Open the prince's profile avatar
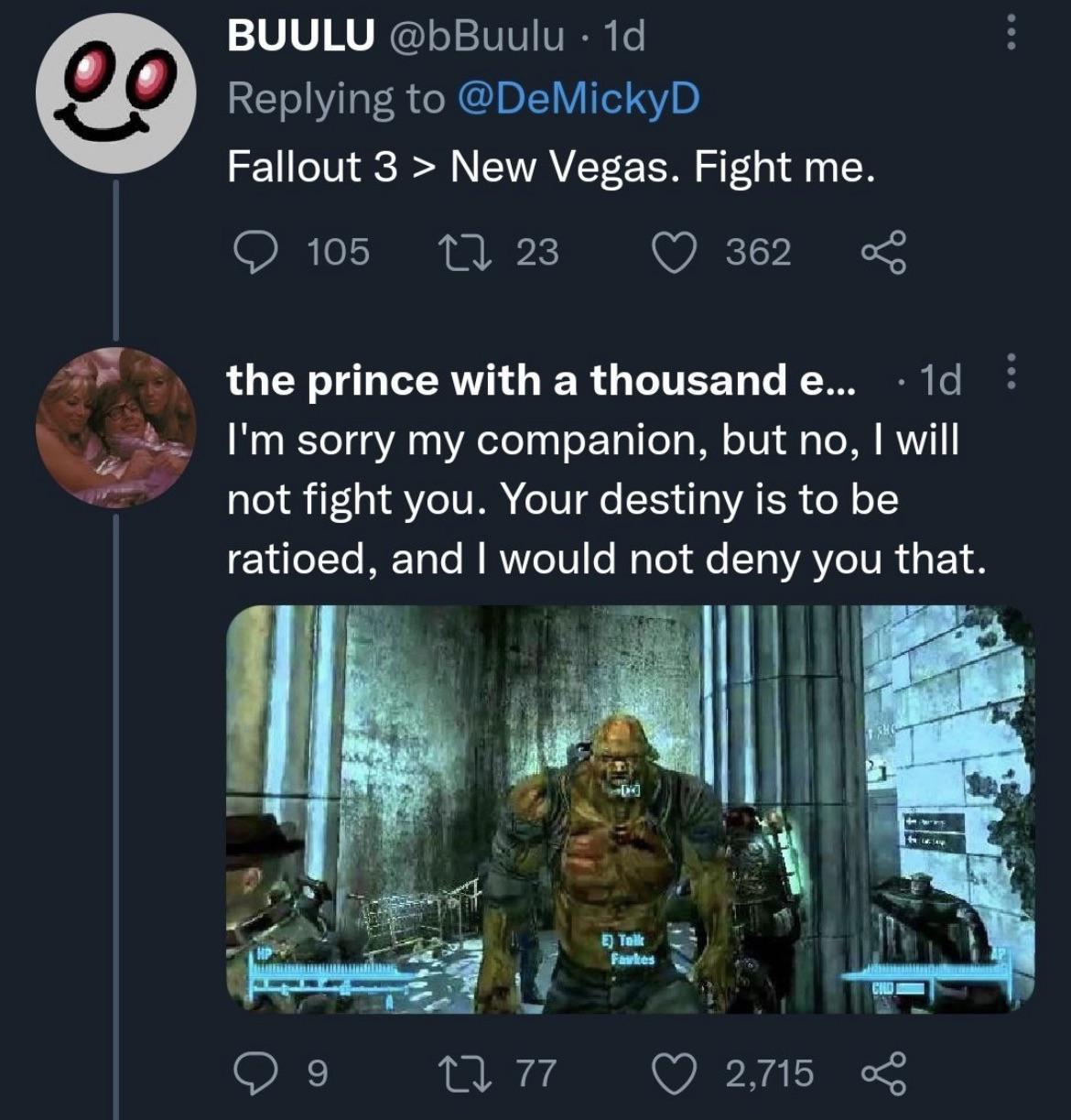This screenshot has width=1071, height=1120. click(x=115, y=428)
